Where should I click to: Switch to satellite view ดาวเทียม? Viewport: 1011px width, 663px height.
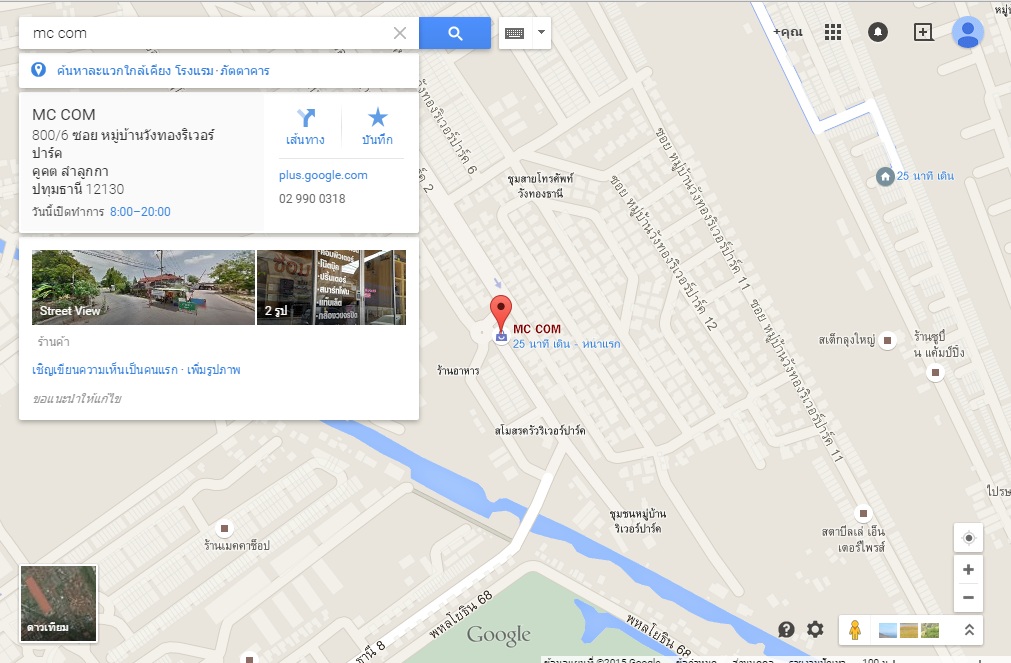pyautogui.click(x=59, y=604)
